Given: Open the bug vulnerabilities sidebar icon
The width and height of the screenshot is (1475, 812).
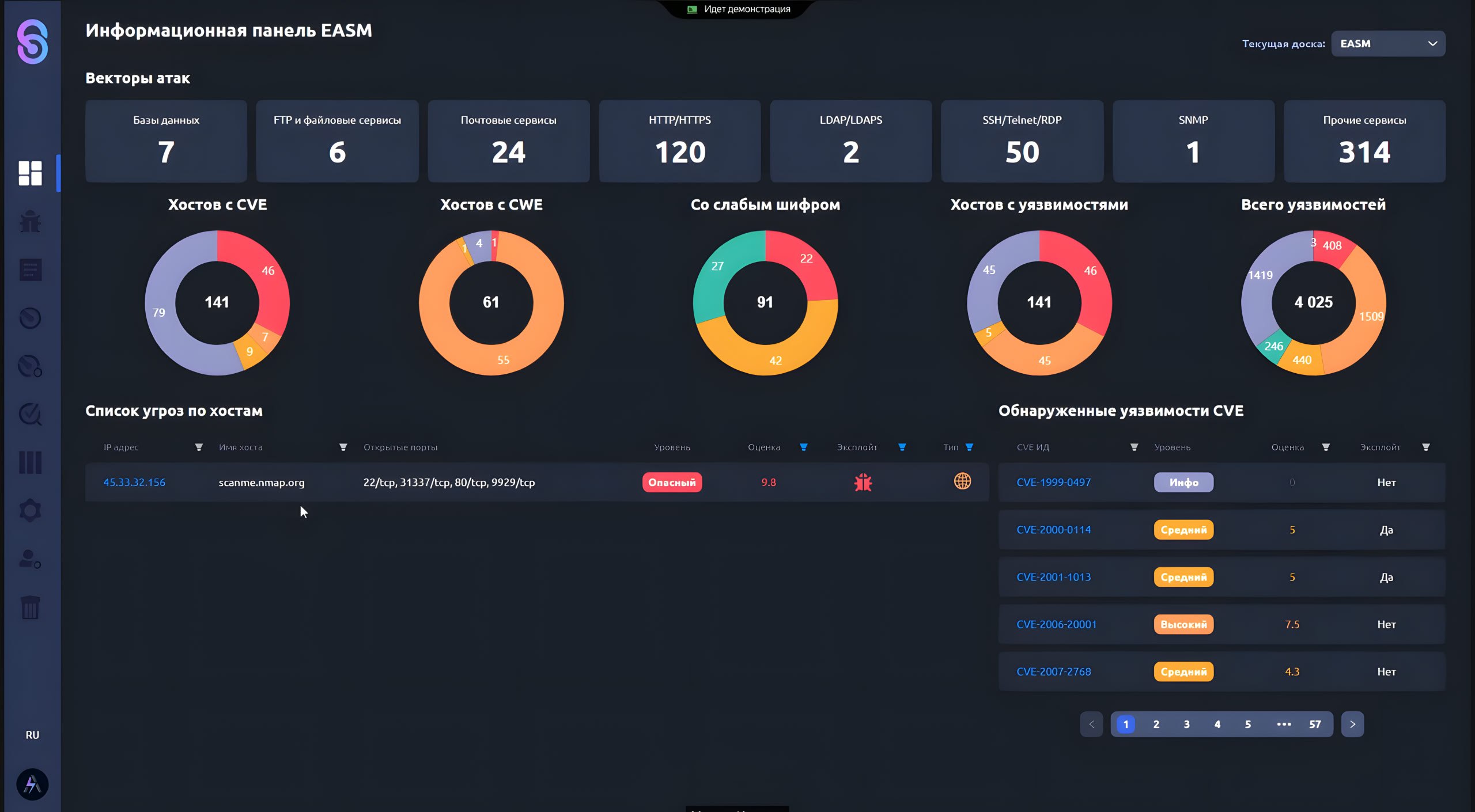Looking at the screenshot, I should pos(30,222).
